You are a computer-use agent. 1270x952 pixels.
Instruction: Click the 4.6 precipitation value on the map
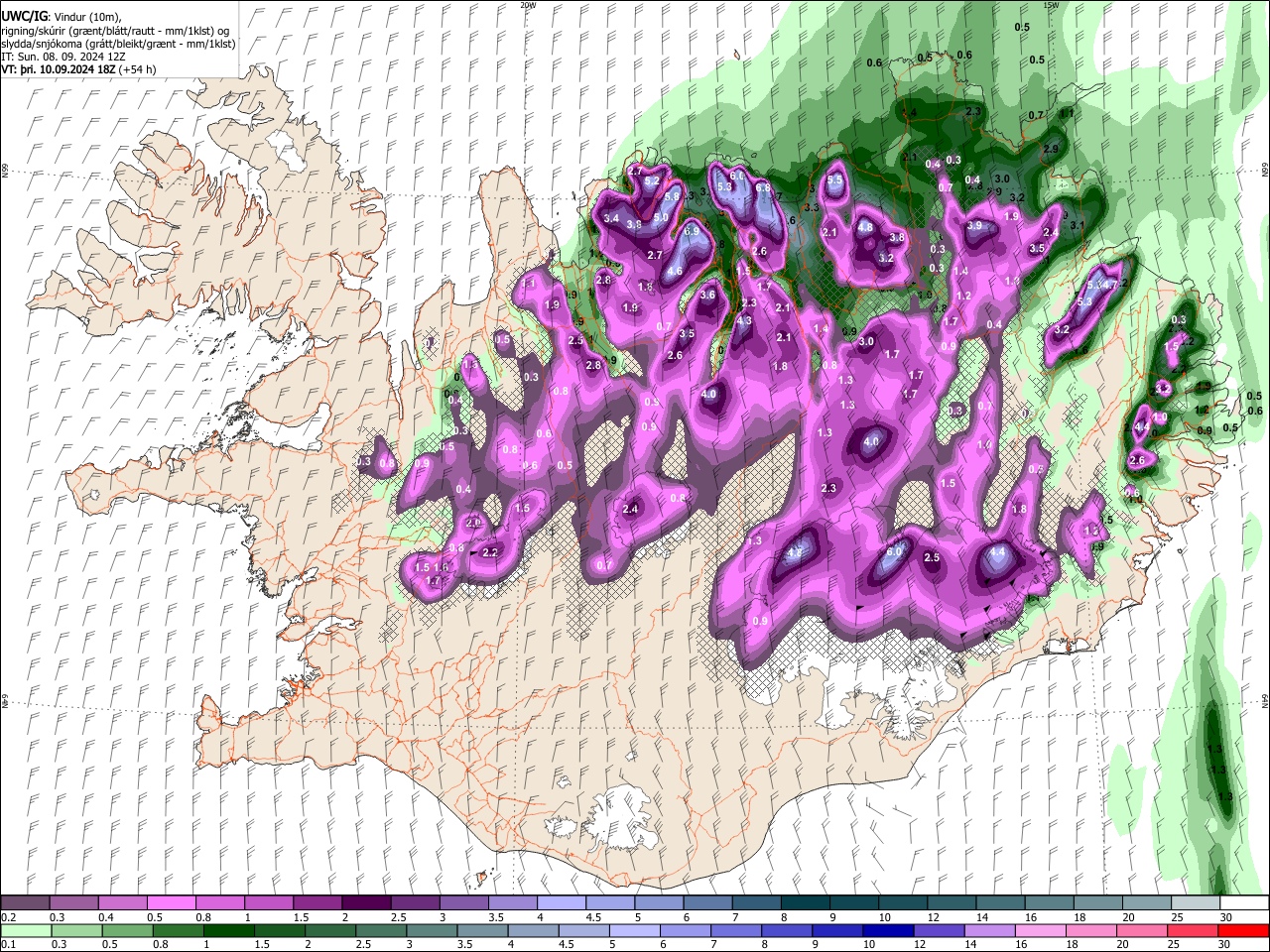point(676,271)
